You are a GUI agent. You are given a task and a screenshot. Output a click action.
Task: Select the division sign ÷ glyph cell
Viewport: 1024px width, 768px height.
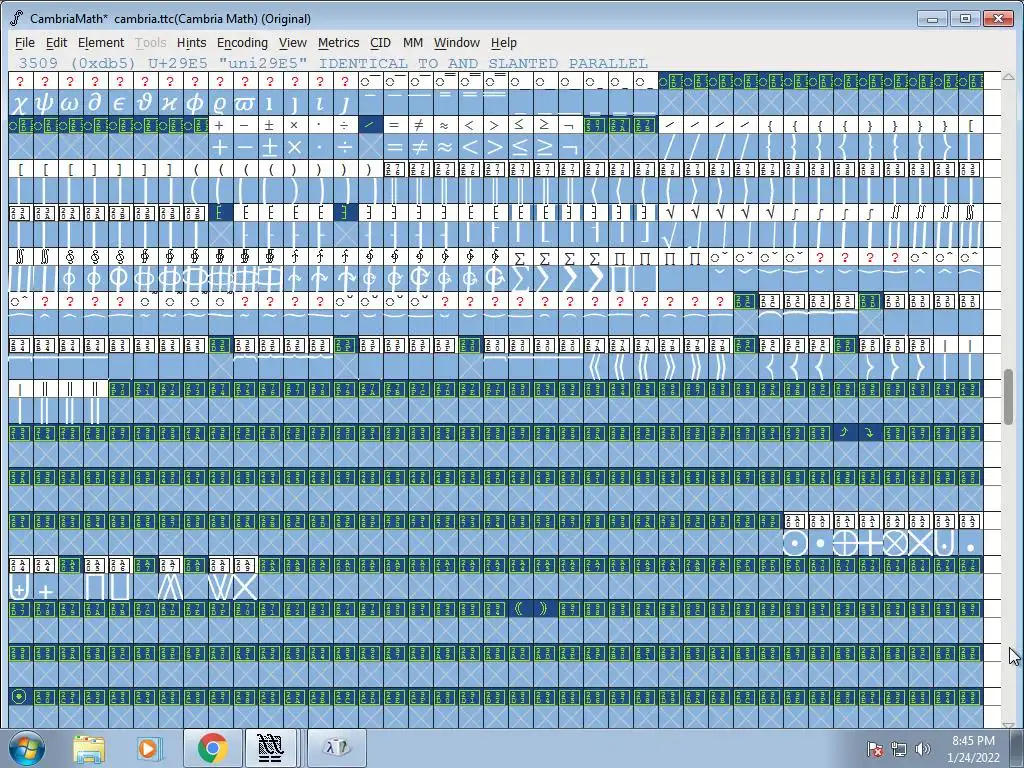pos(345,147)
